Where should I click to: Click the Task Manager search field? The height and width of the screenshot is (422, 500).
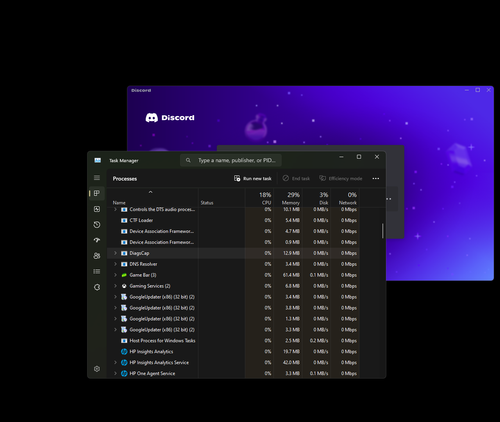(231, 160)
